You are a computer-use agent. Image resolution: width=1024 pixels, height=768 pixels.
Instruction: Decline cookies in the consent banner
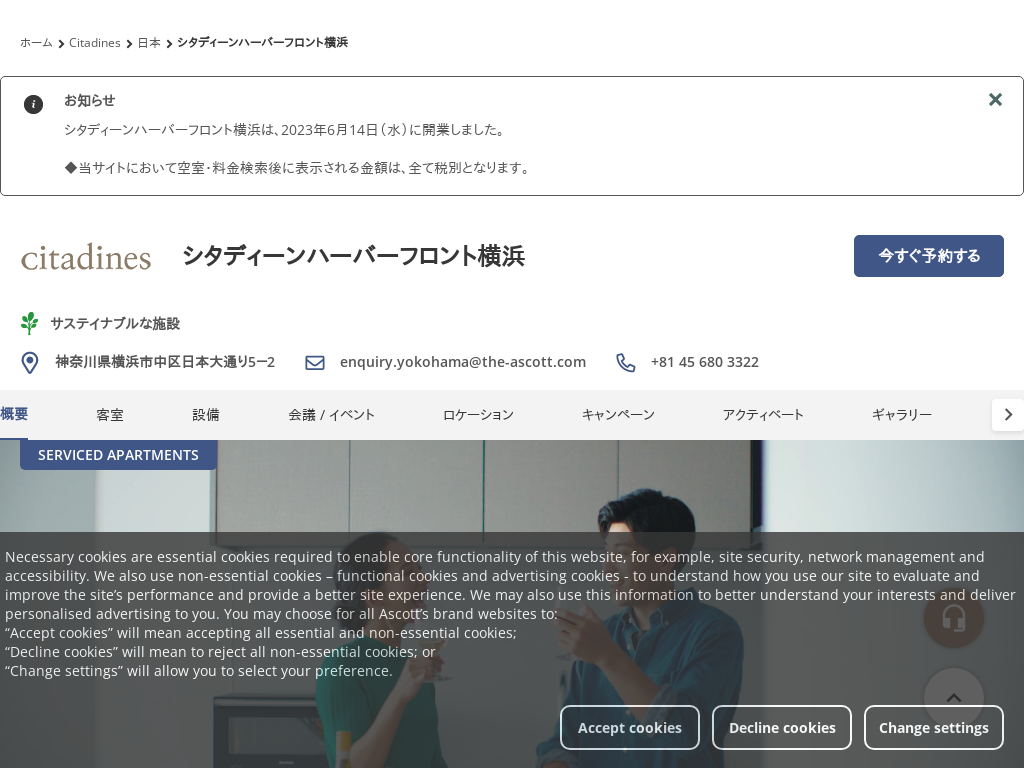pyautogui.click(x=782, y=728)
